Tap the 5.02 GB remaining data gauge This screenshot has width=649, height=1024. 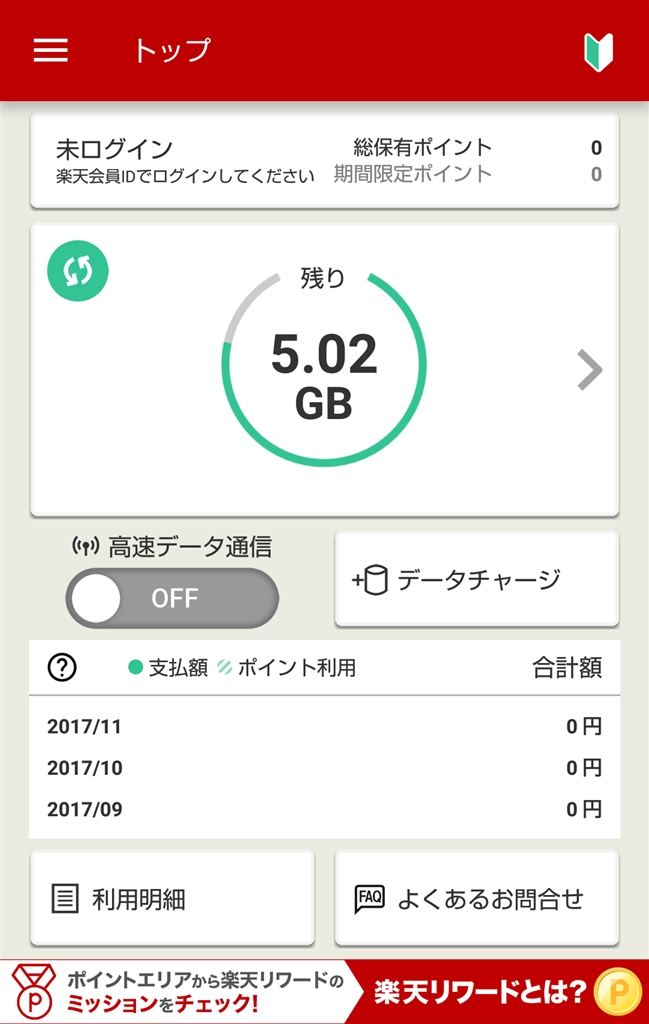click(x=324, y=371)
